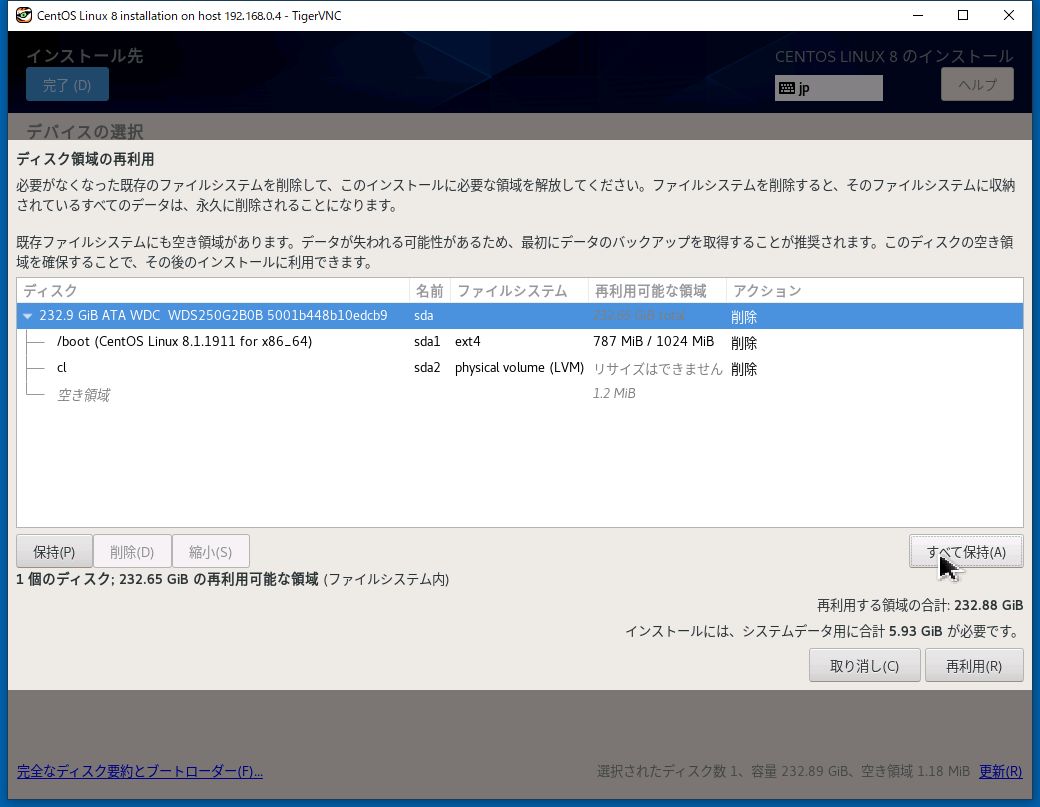1040x807 pixels.
Task: Click the ディスク column header
Action: click(213, 290)
